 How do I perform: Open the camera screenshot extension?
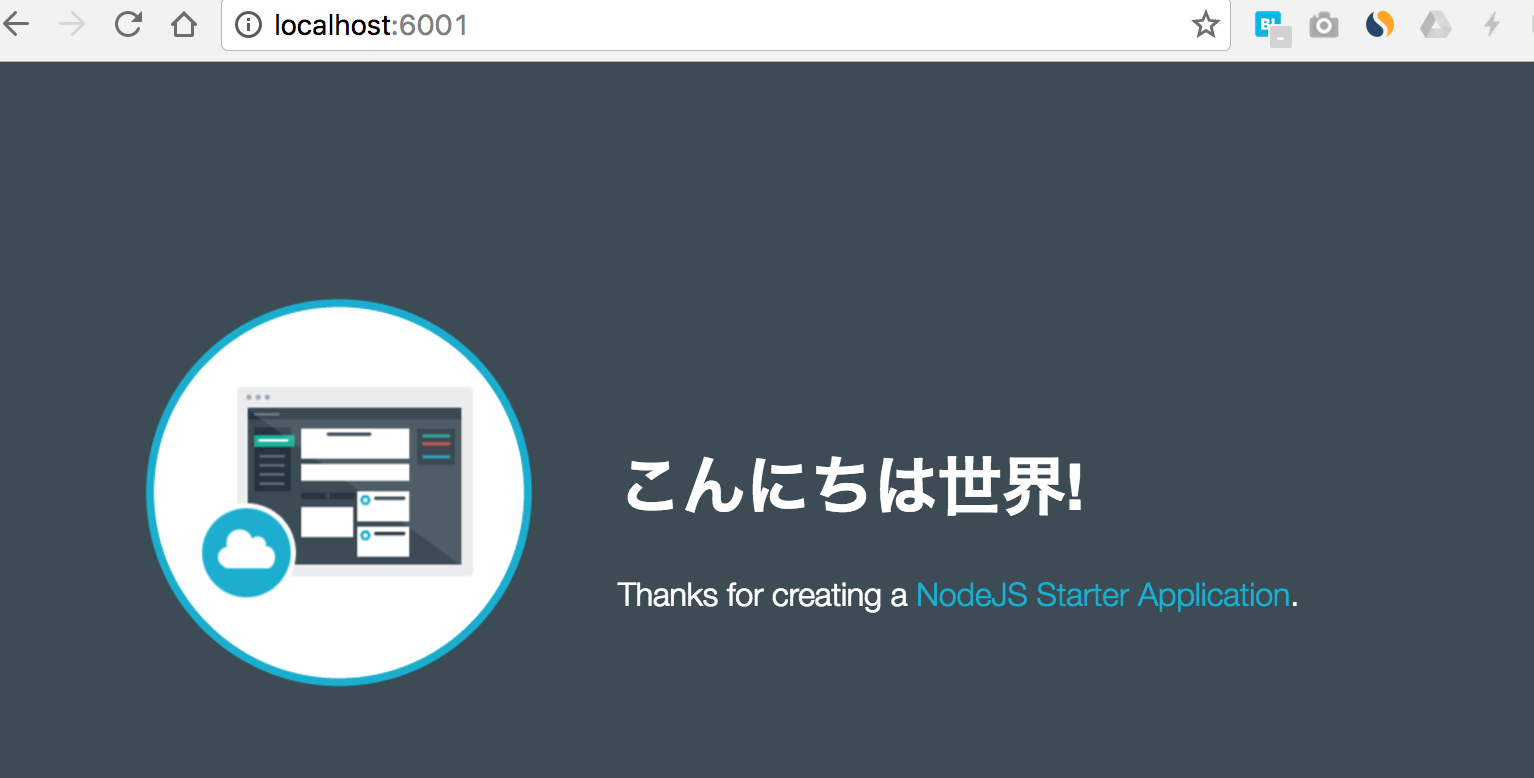(1323, 24)
